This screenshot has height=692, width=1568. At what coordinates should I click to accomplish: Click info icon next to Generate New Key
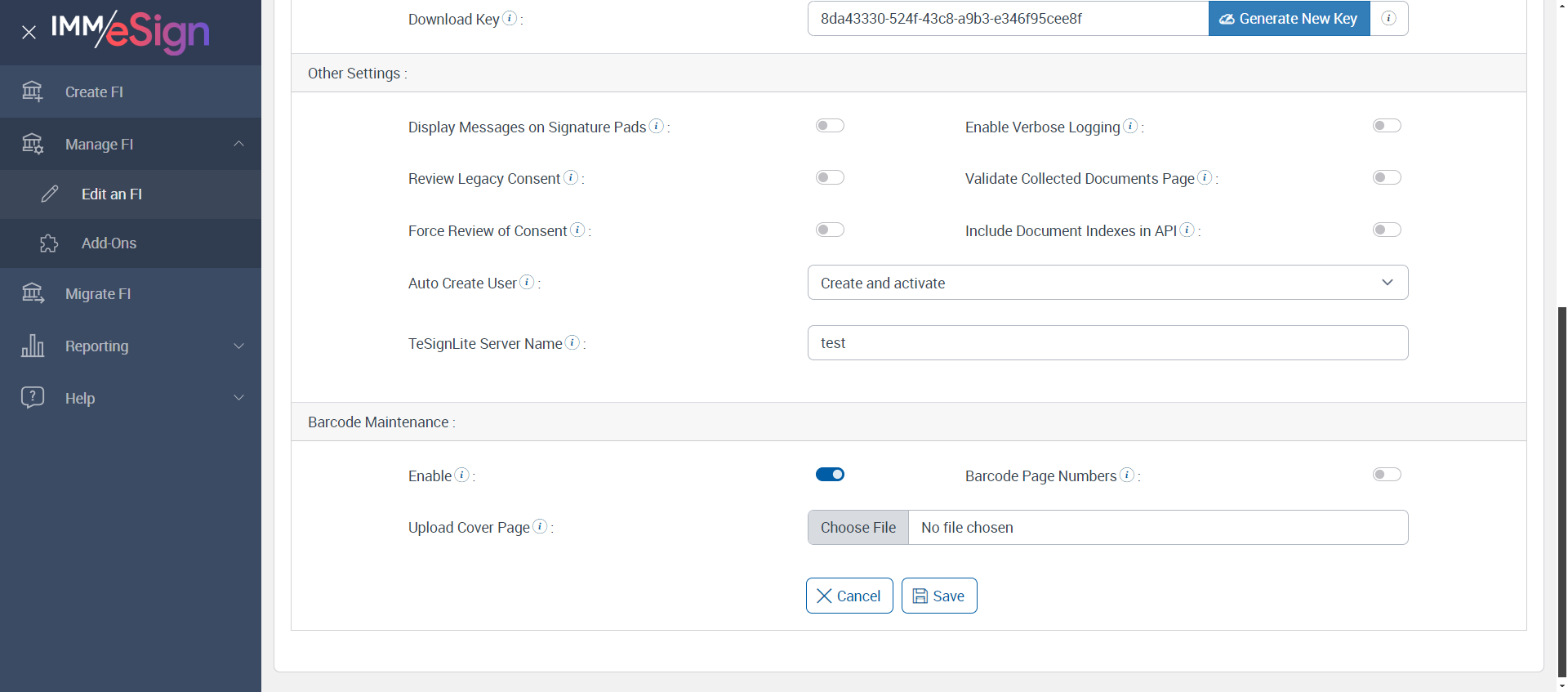1388,18
